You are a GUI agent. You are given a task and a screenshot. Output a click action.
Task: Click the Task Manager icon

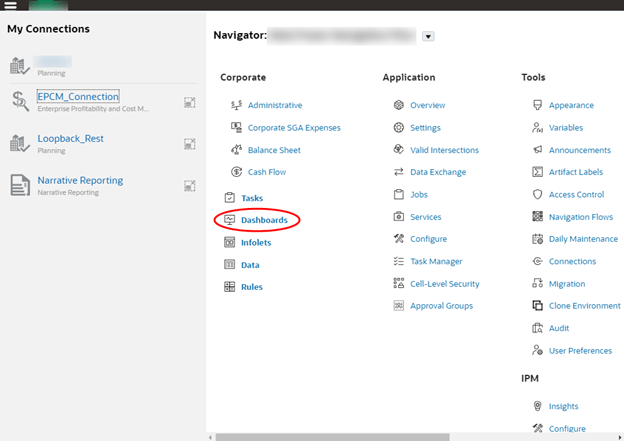pos(399,261)
